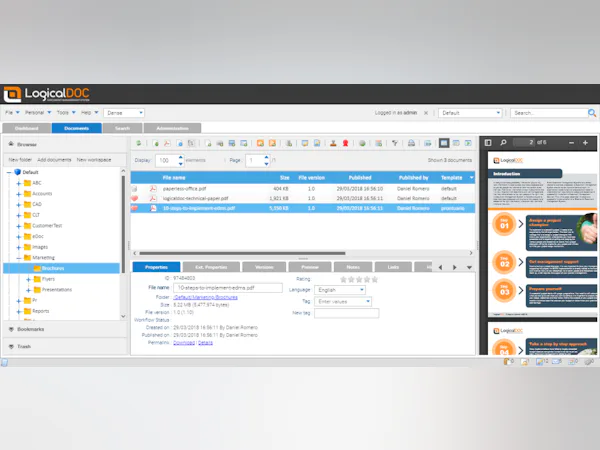Click the New tag input field
Viewport: 600px width, 450px height.
click(347, 313)
